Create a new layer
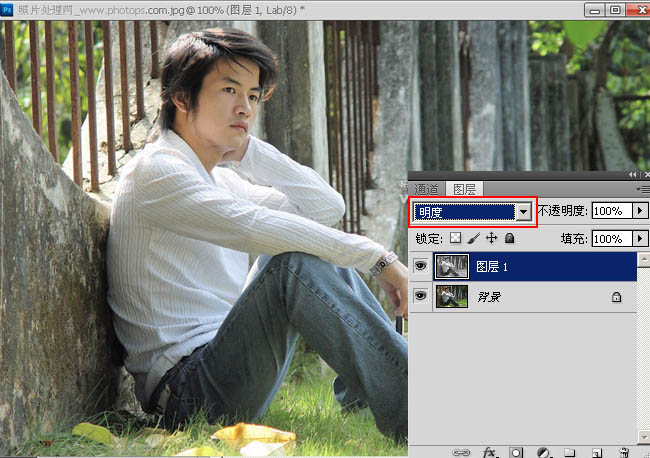Image resolution: width=650 pixels, height=458 pixels. click(x=597, y=452)
